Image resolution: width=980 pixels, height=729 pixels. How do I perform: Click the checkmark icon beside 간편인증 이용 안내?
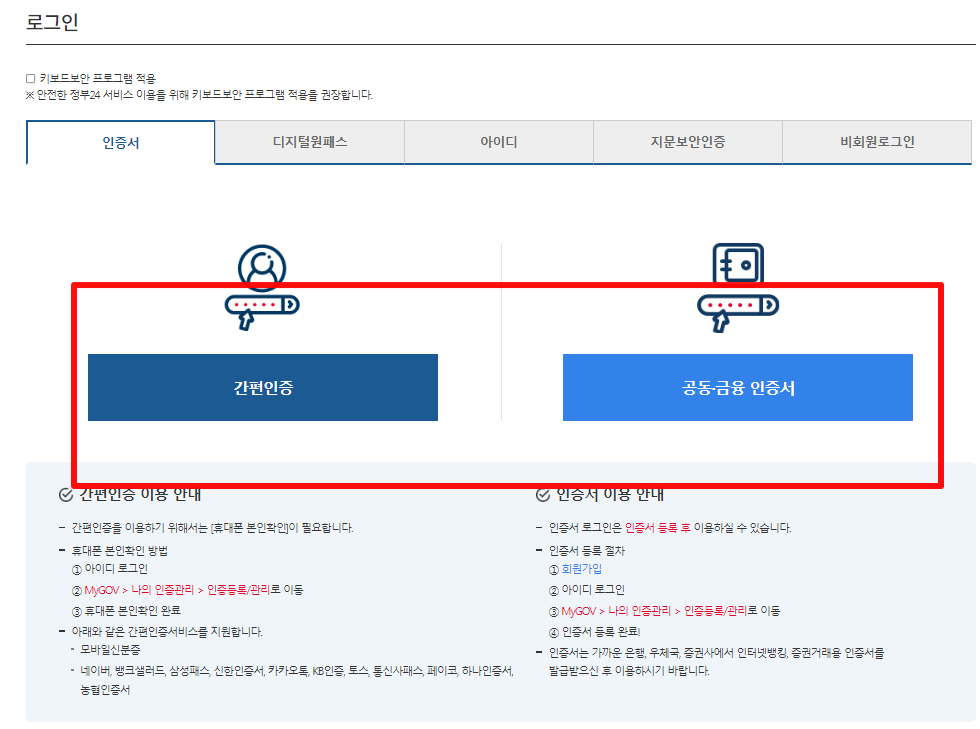click(66, 495)
